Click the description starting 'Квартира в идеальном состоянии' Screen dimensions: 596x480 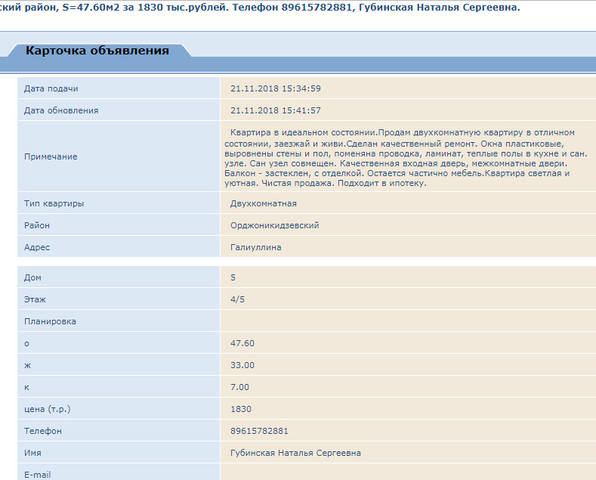[x=406, y=158]
